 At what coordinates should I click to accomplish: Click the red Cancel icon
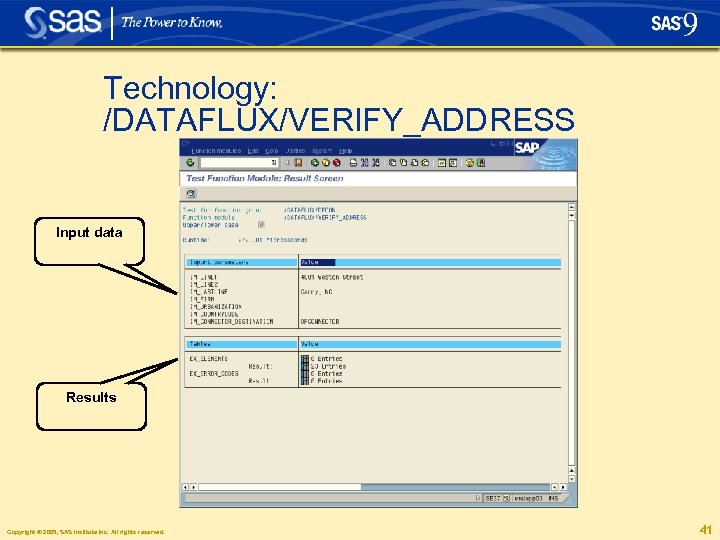[337, 163]
